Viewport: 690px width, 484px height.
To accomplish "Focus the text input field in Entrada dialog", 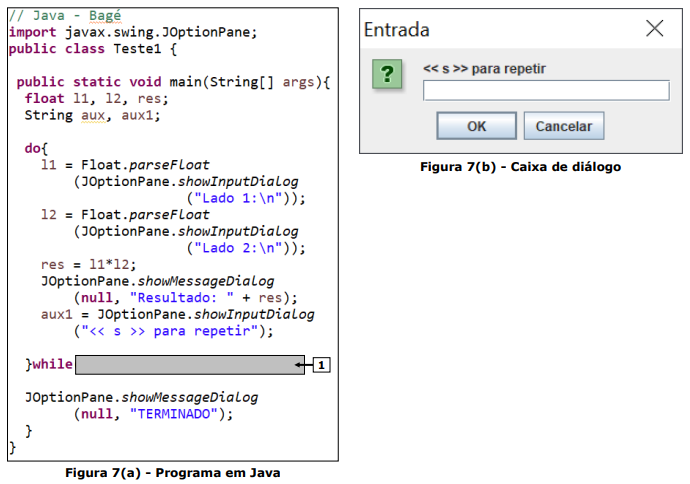I will (545, 91).
